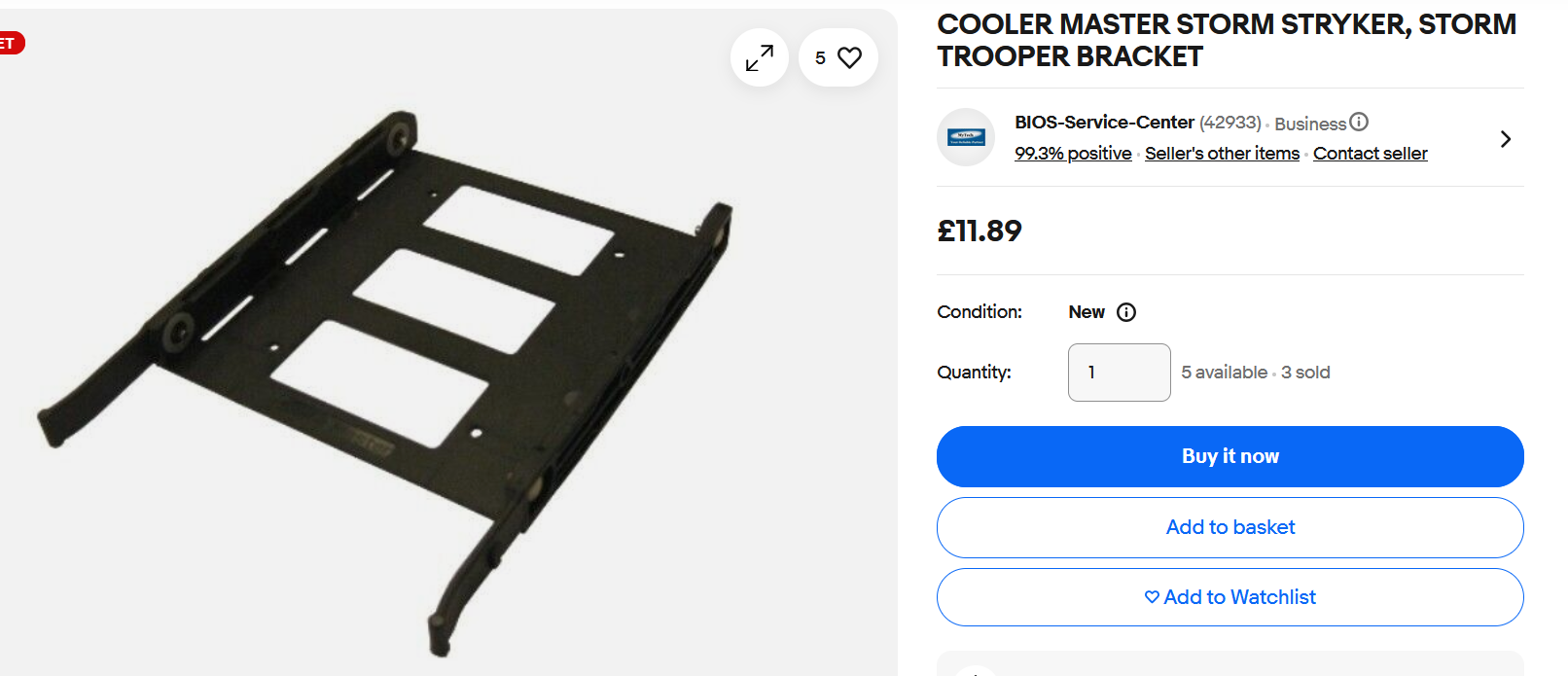Click the red badge at top-left corner

(x=10, y=43)
